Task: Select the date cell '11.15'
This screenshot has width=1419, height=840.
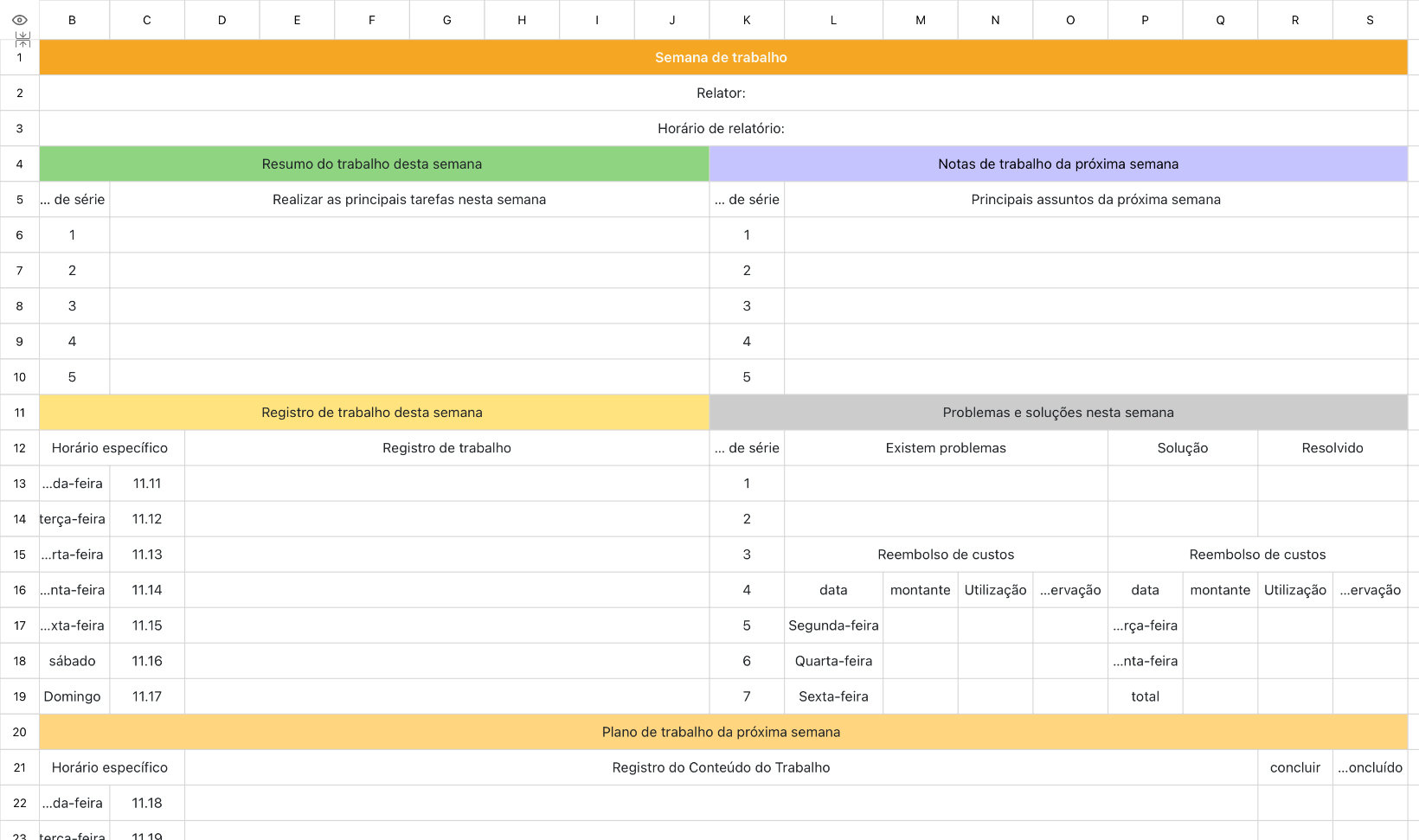Action: tap(147, 625)
